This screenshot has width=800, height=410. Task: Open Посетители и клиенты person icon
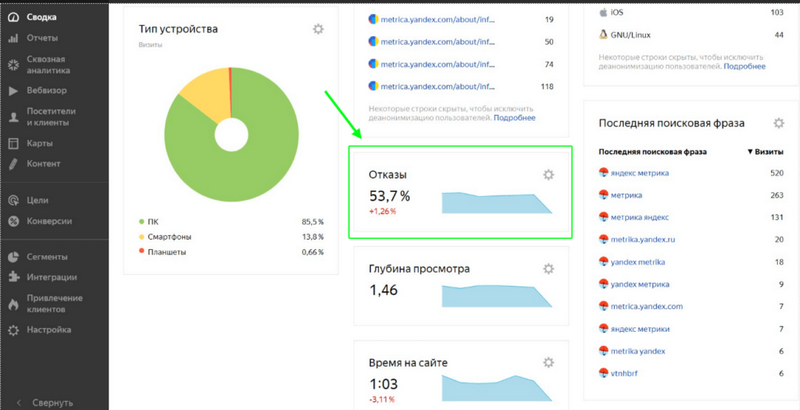(14, 117)
